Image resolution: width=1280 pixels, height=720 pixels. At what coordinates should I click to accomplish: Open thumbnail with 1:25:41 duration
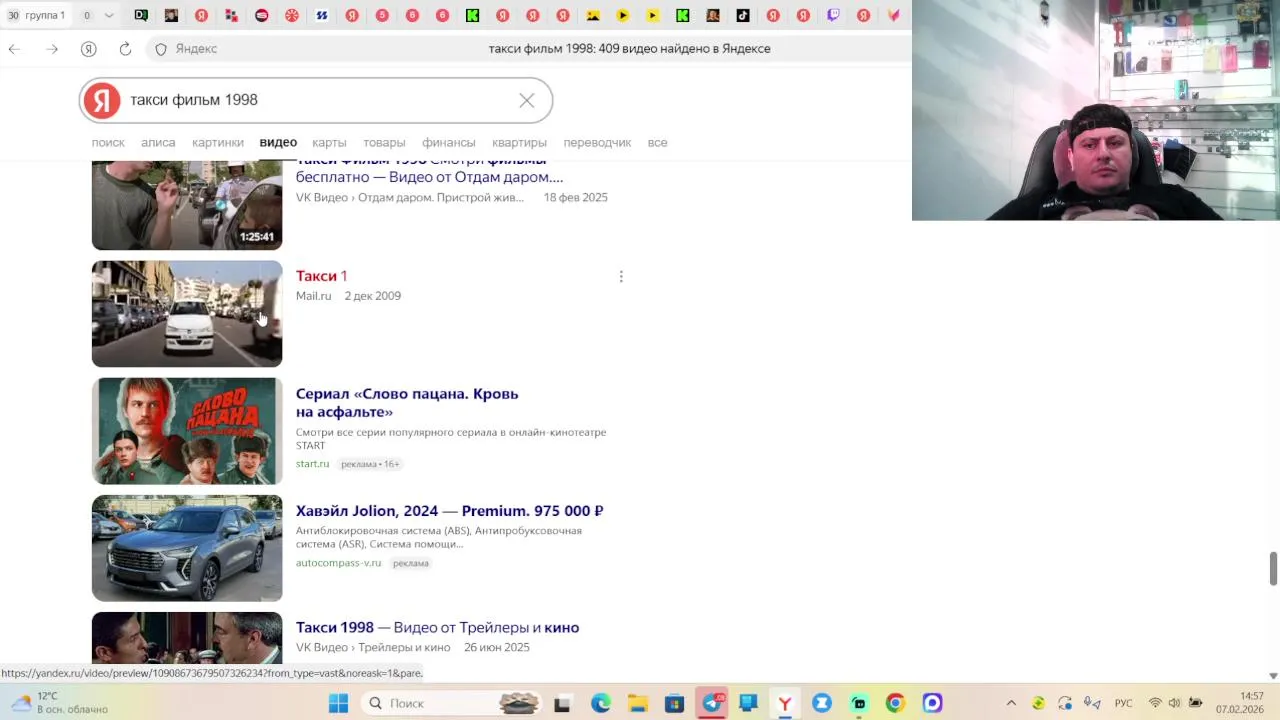187,205
